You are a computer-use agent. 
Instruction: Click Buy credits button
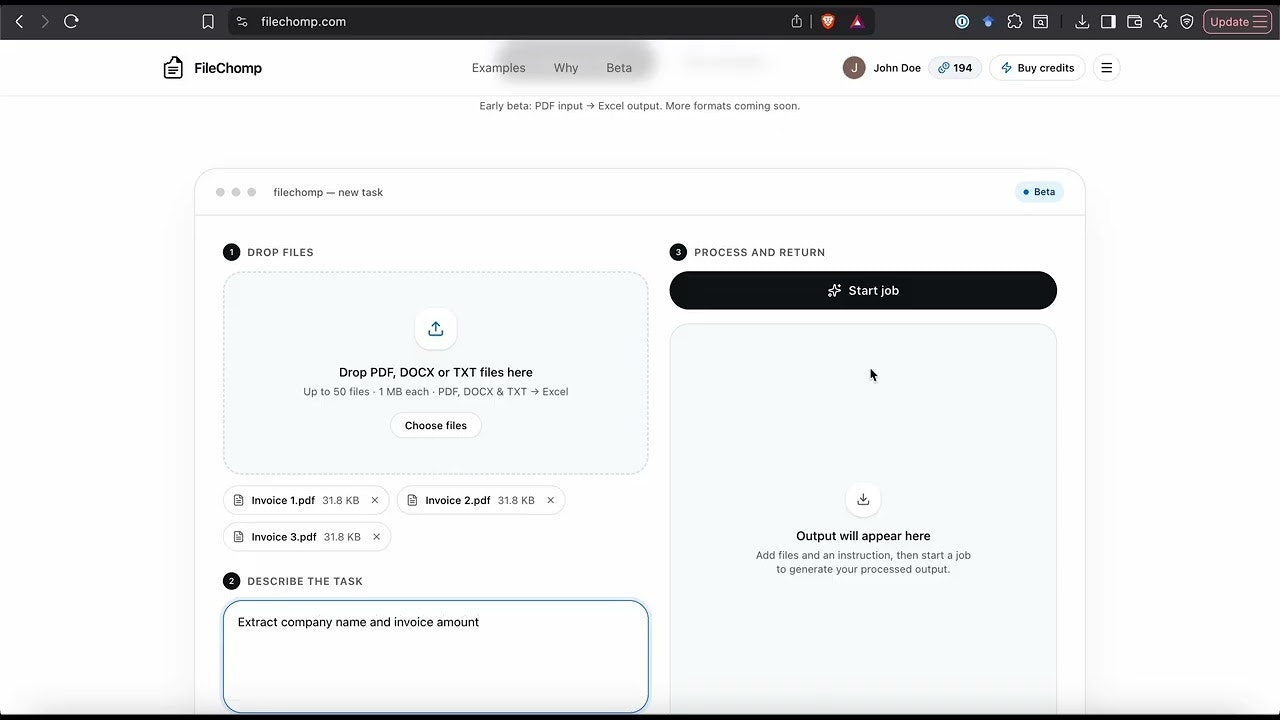[1037, 68]
